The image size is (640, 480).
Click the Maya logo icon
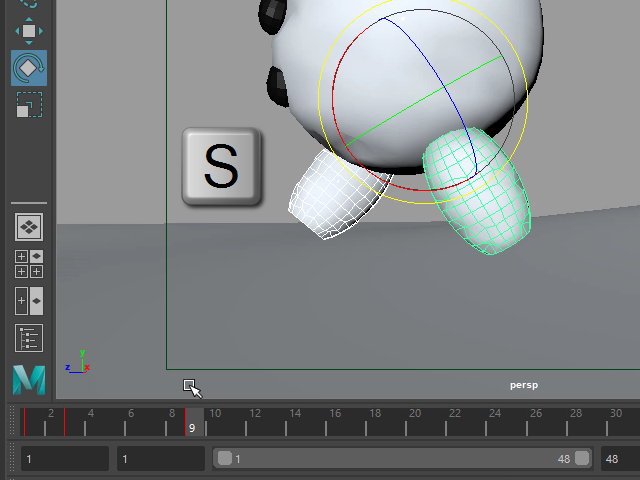coord(29,380)
